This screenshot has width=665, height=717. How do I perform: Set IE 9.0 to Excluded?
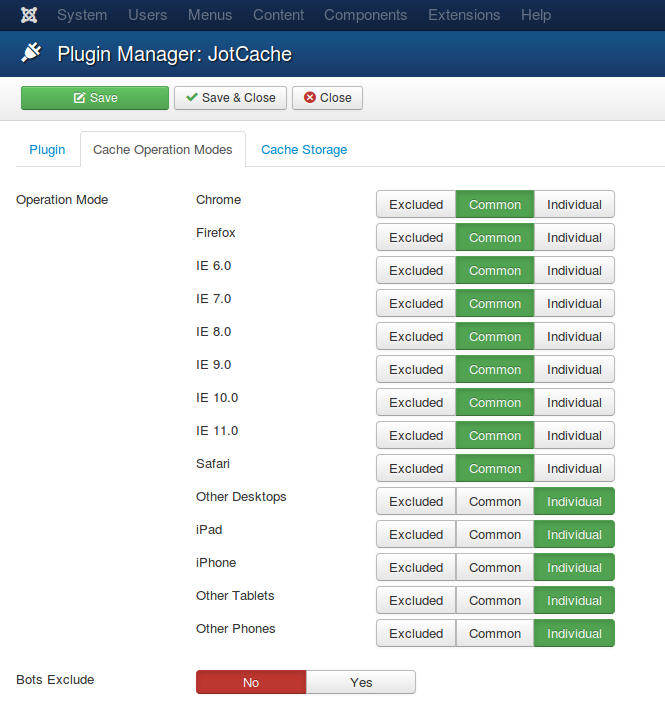click(416, 369)
